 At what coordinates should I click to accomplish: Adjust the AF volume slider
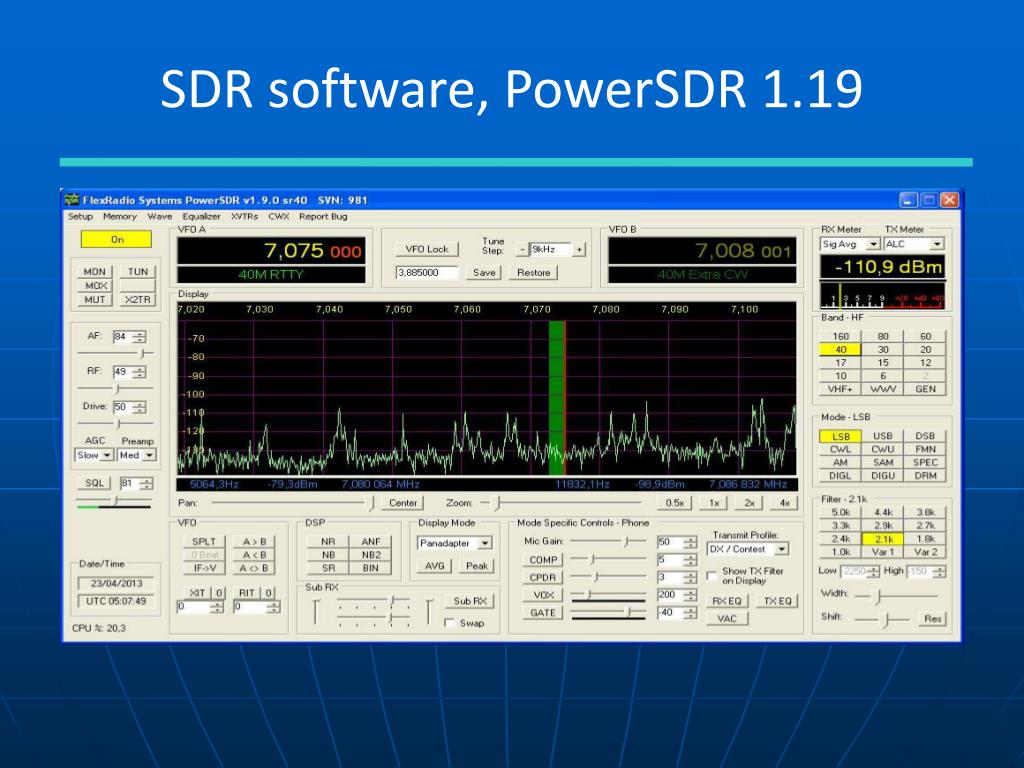tap(116, 353)
